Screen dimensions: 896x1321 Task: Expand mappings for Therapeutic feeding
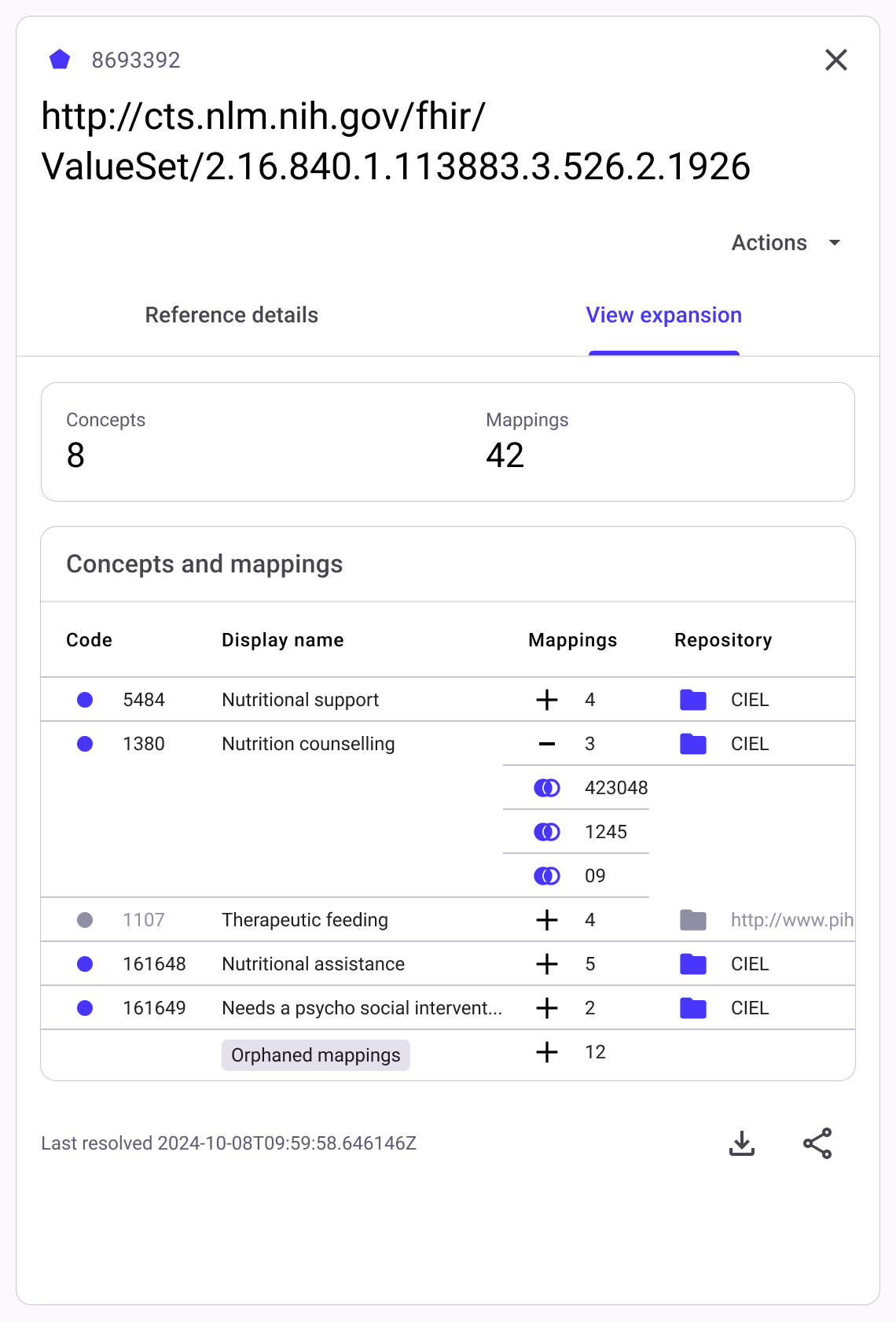(547, 920)
